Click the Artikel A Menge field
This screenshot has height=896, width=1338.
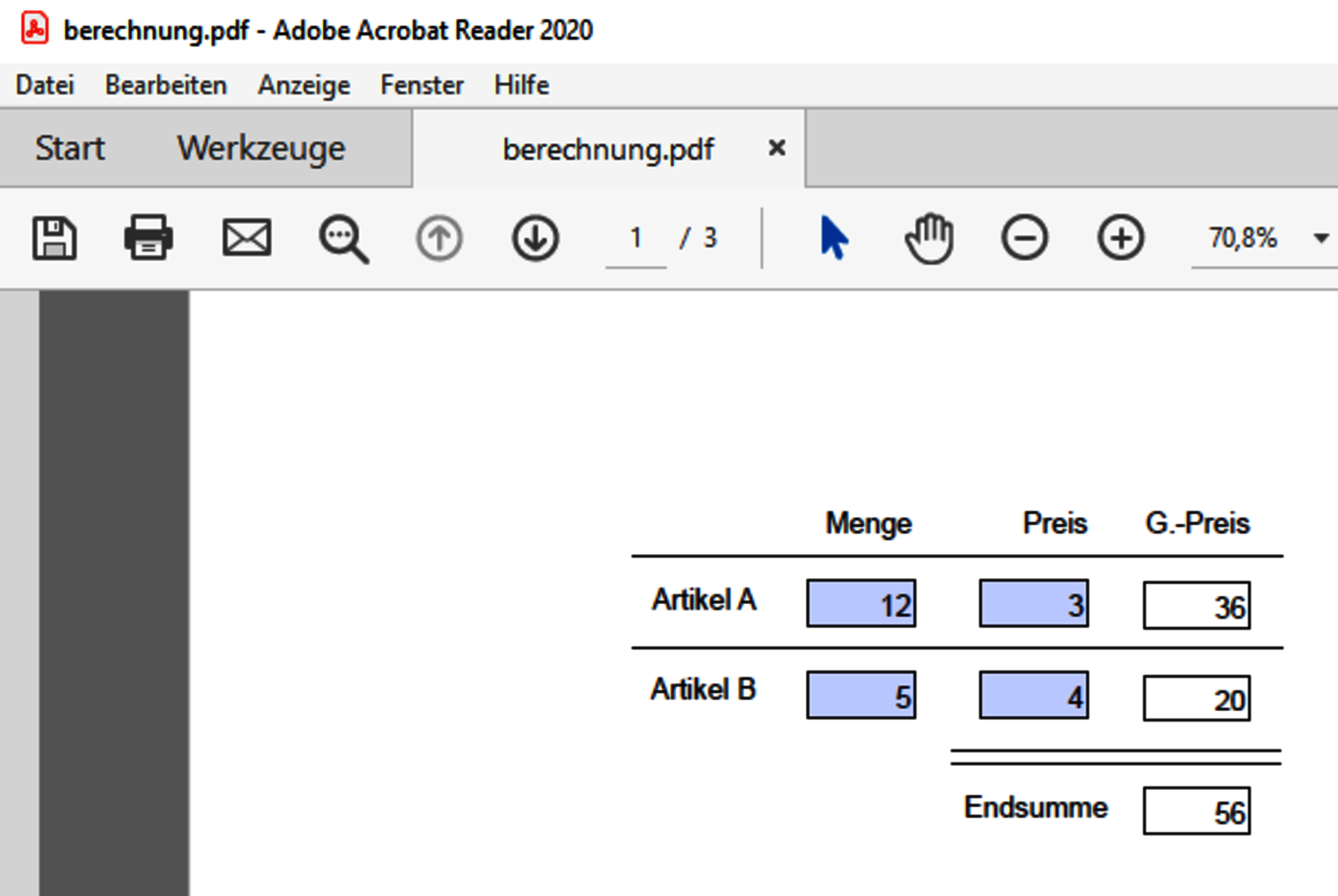pos(861,603)
